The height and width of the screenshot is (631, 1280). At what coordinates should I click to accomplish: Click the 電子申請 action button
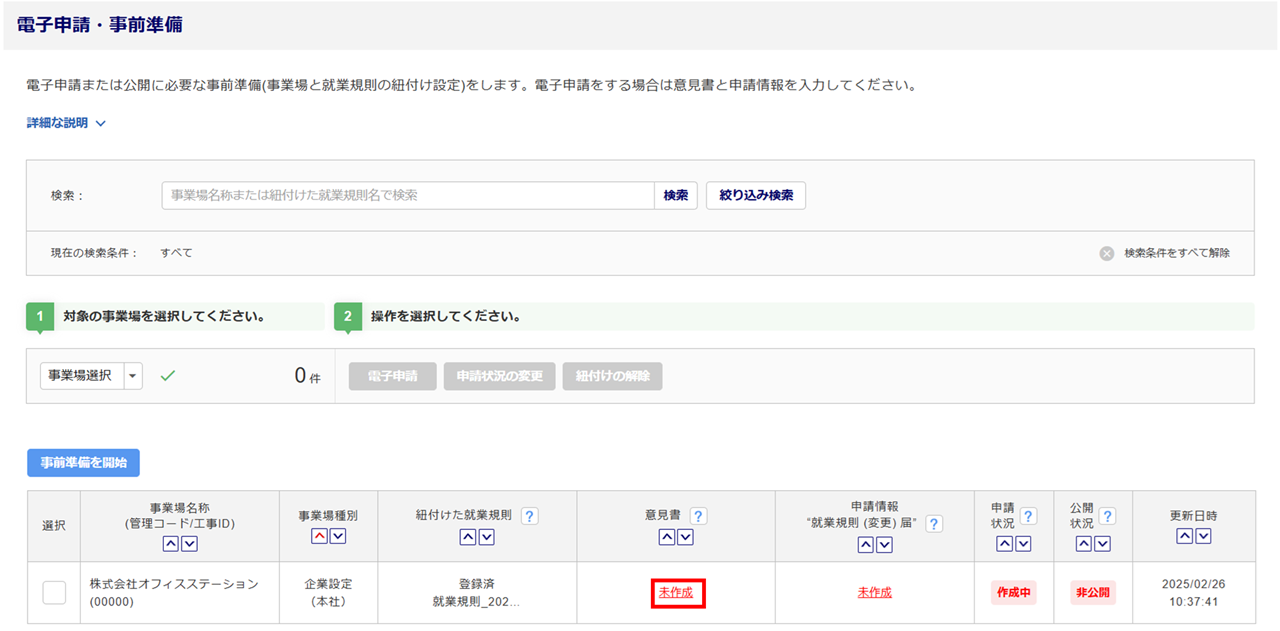point(392,376)
